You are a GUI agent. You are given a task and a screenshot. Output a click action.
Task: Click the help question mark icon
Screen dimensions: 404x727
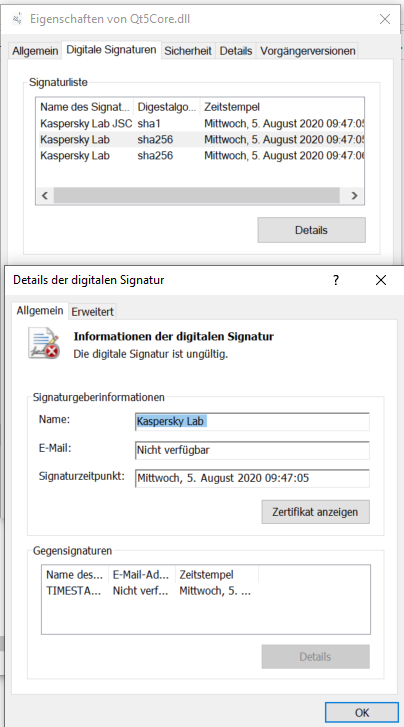[336, 280]
